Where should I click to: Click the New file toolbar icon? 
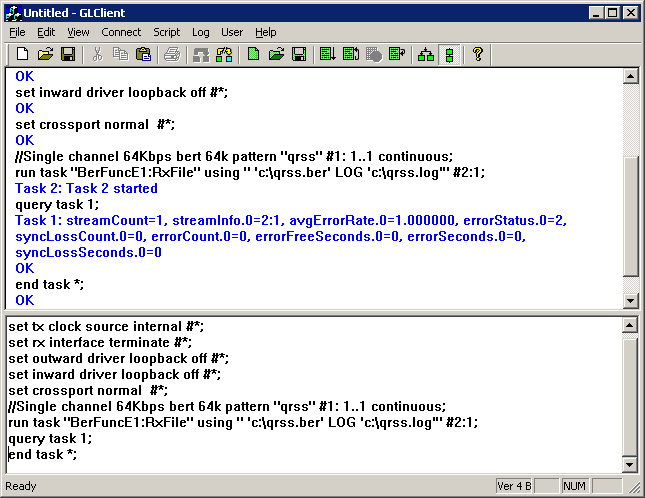coord(22,54)
